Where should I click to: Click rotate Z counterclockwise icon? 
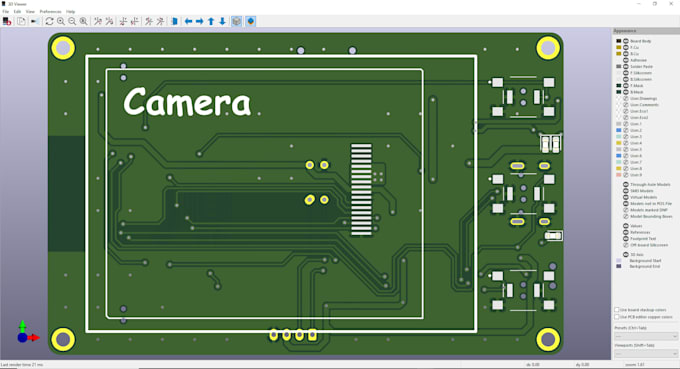(160, 21)
